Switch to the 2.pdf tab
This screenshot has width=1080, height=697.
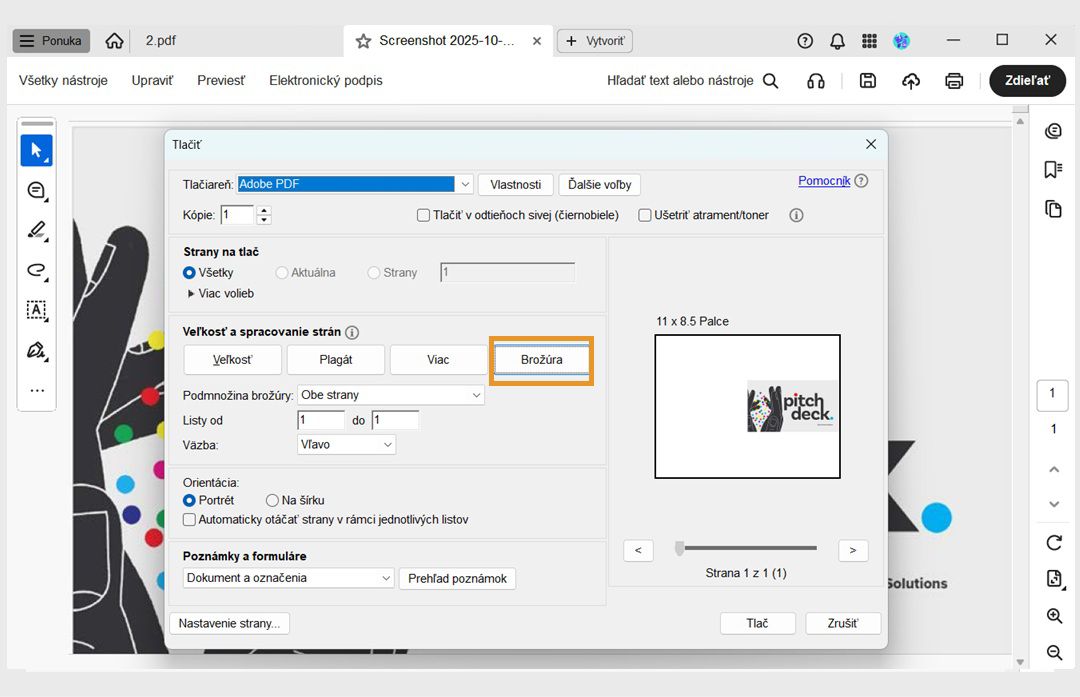tap(160, 41)
